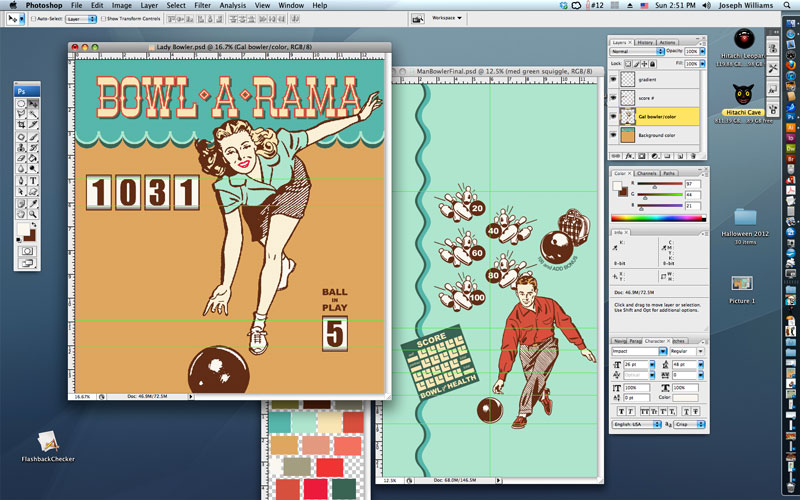Switch to the History tab
Screen dimensions: 800x500
pos(645,42)
